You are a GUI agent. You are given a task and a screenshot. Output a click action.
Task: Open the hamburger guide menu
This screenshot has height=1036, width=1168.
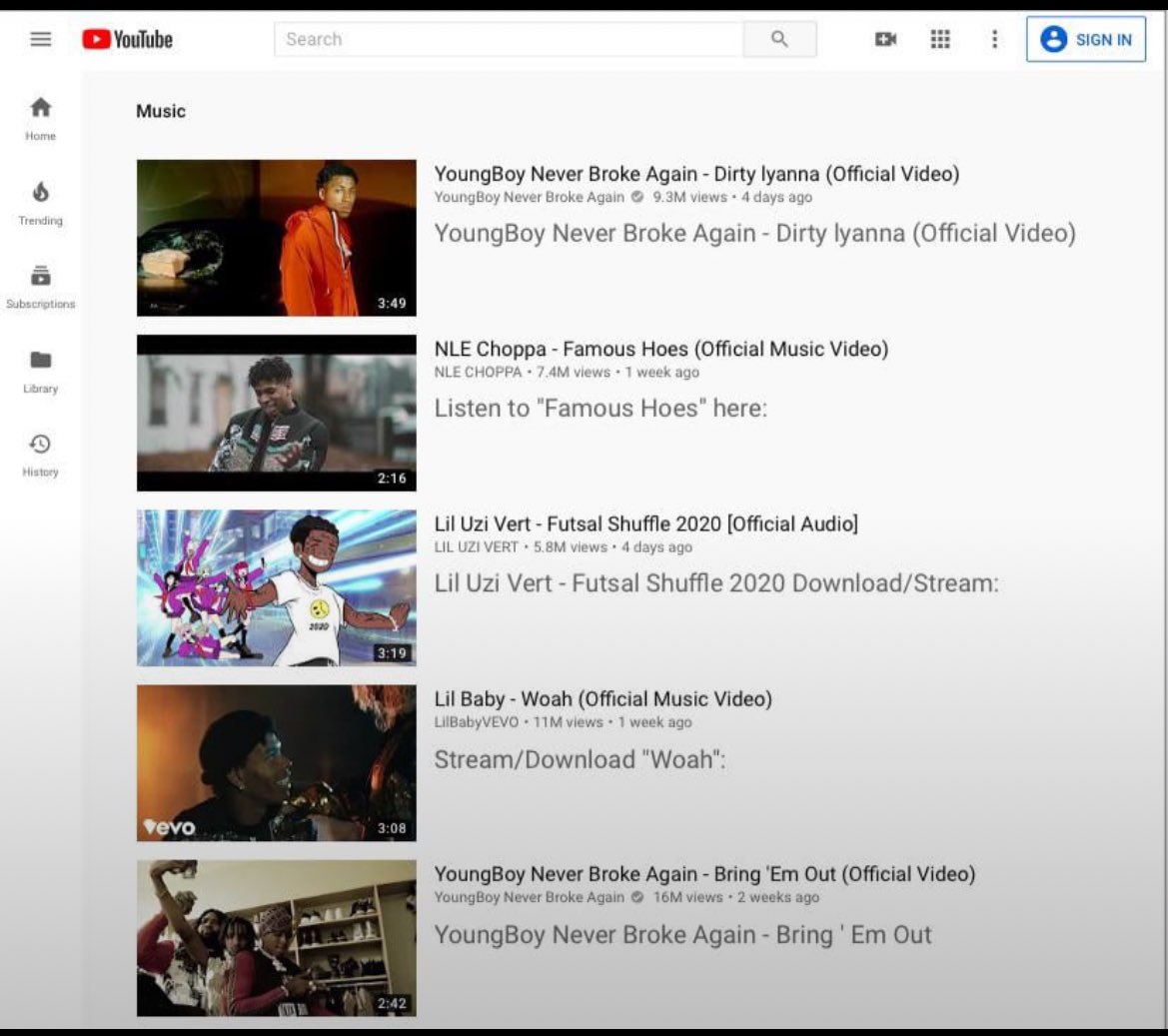click(40, 39)
